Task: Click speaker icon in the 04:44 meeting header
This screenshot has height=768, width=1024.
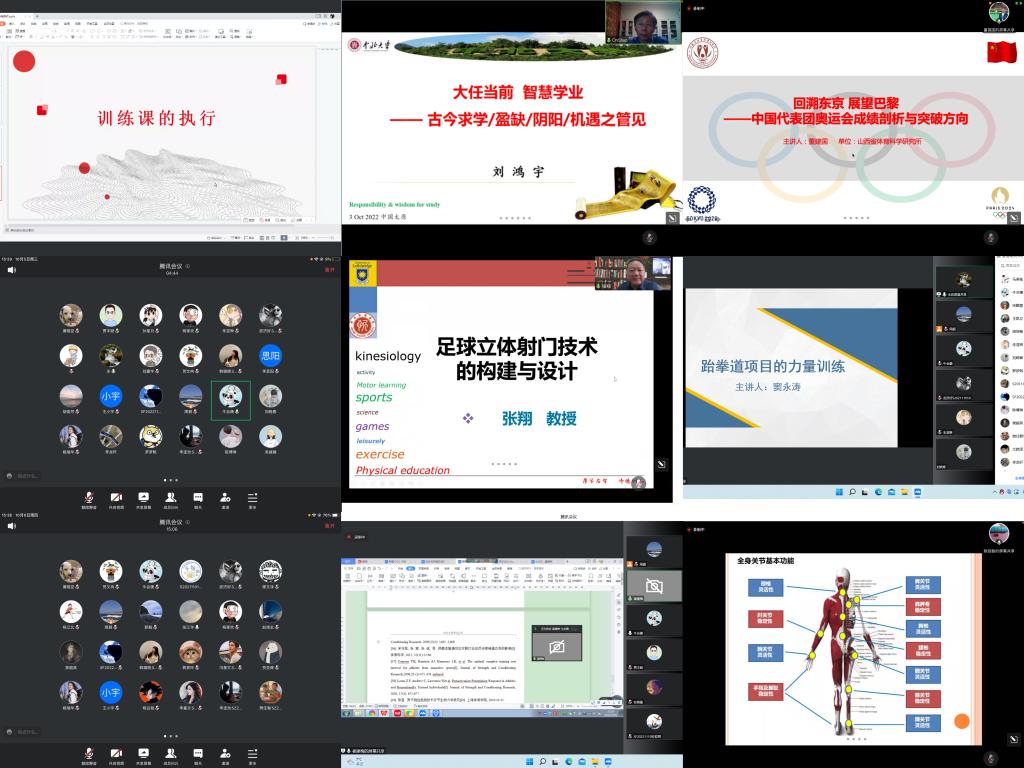Action: (x=12, y=271)
